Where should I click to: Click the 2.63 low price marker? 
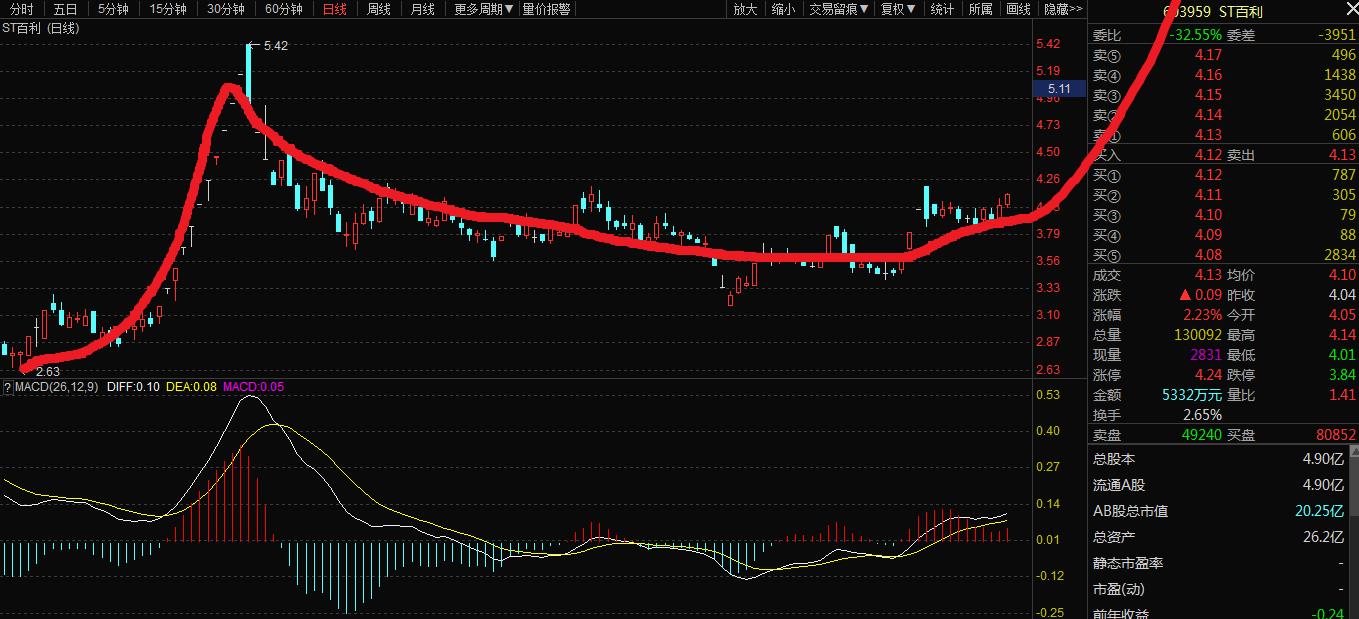coord(48,371)
